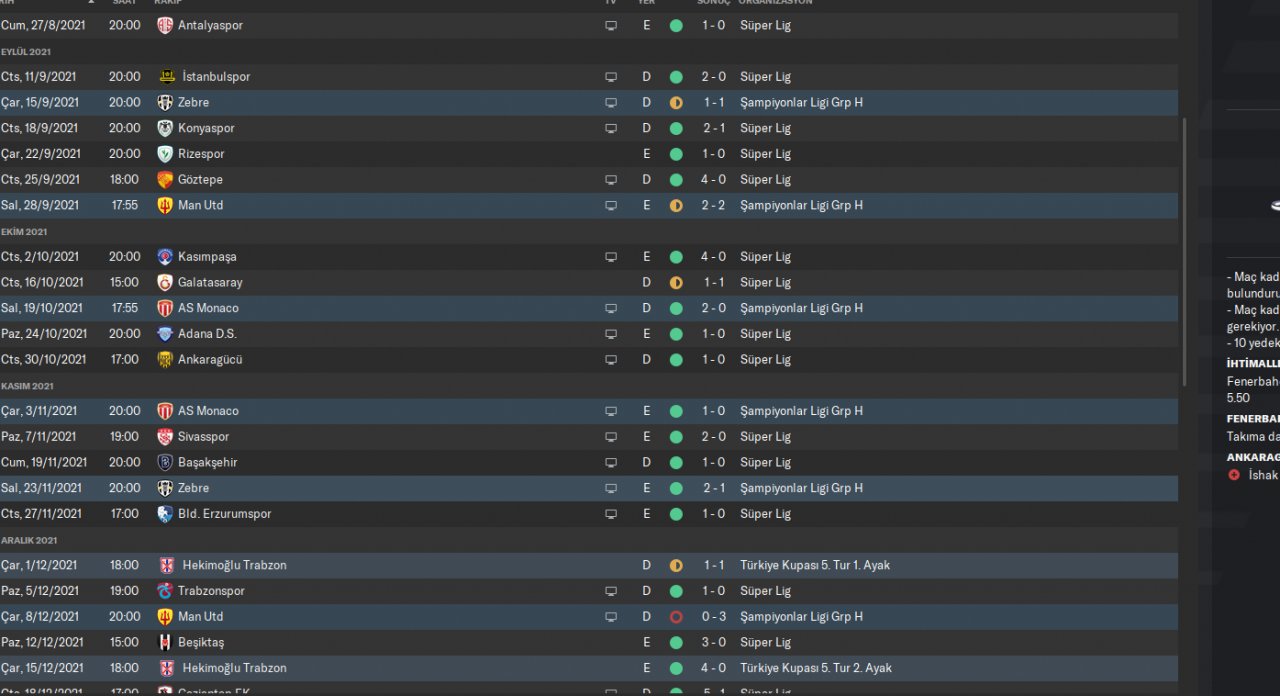Screen dimensions: 1280x696
Task: Open the Galatasaray team name link
Action: (210, 283)
